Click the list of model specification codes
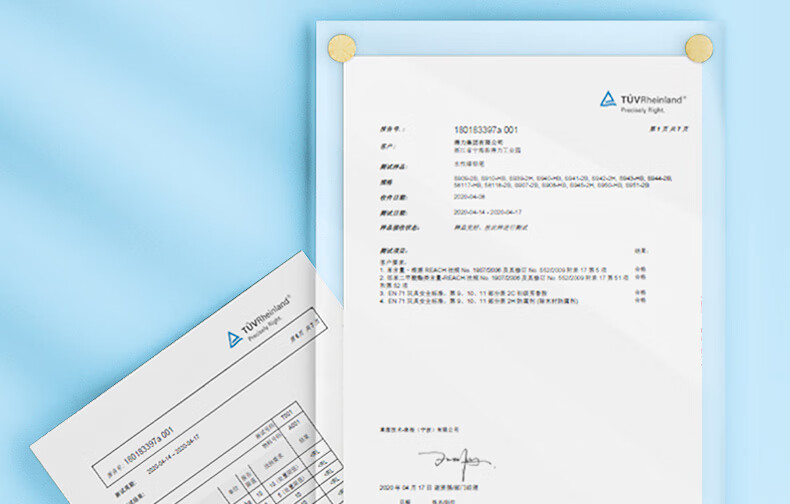 [563, 181]
